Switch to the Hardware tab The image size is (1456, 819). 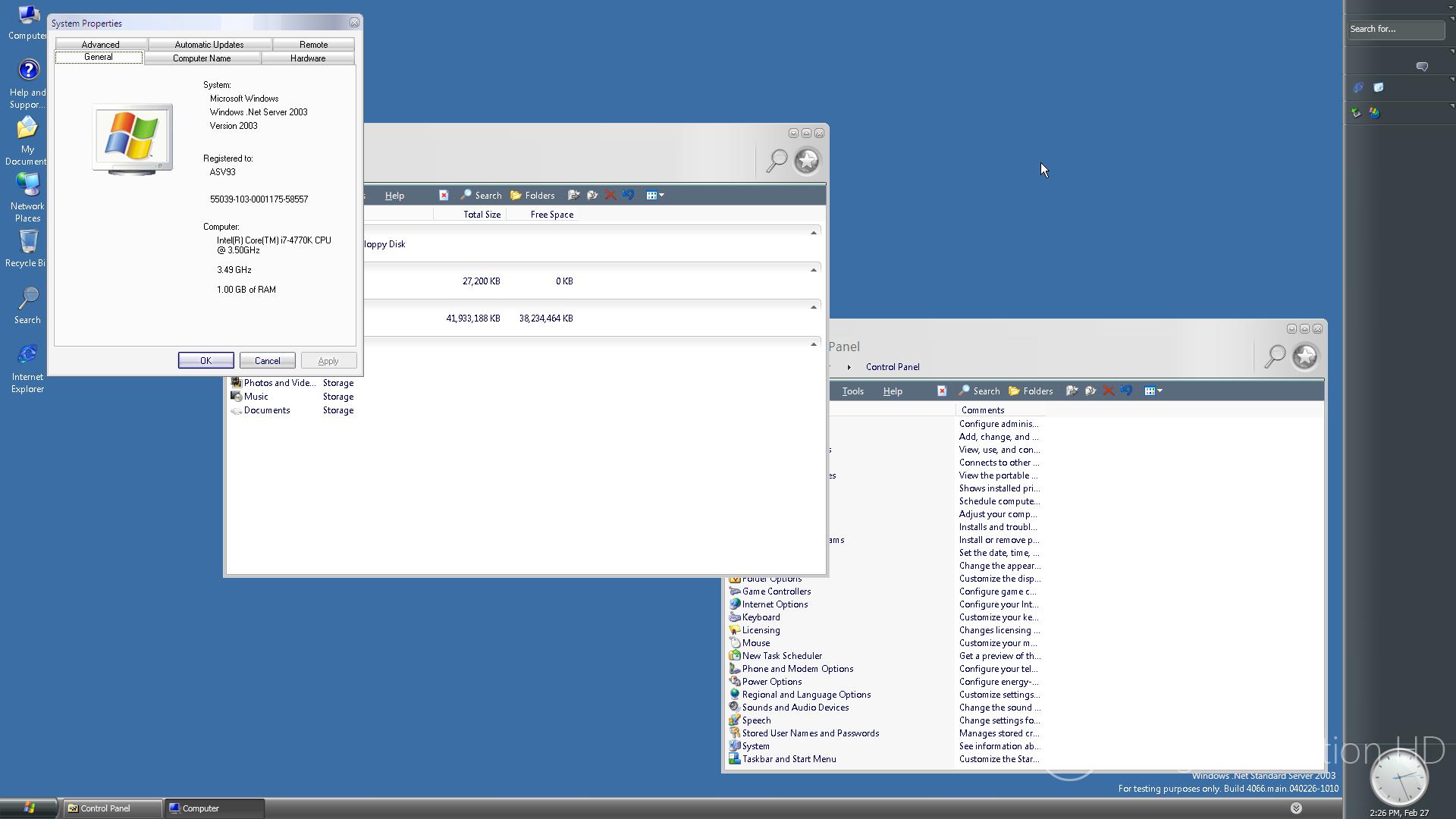click(308, 58)
